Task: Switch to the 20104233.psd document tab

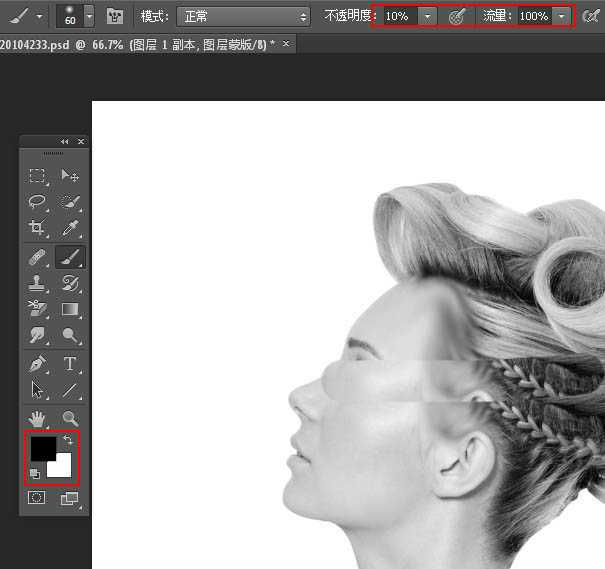Action: tap(140, 45)
